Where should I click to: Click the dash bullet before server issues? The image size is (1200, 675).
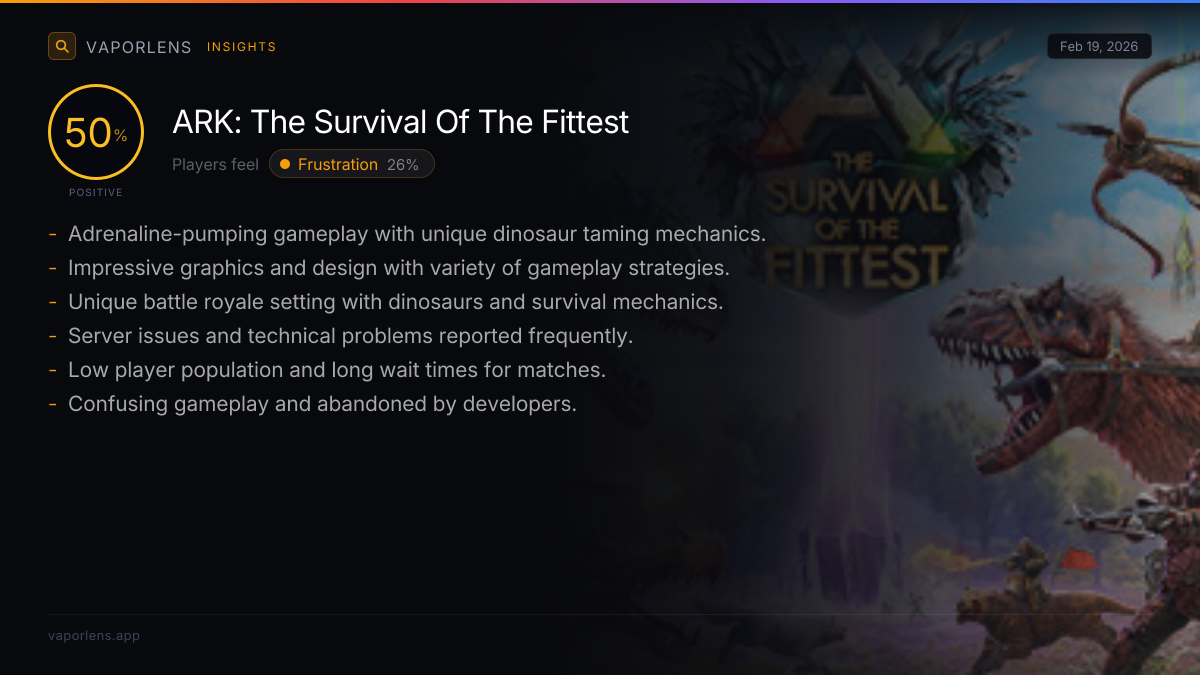(52, 336)
